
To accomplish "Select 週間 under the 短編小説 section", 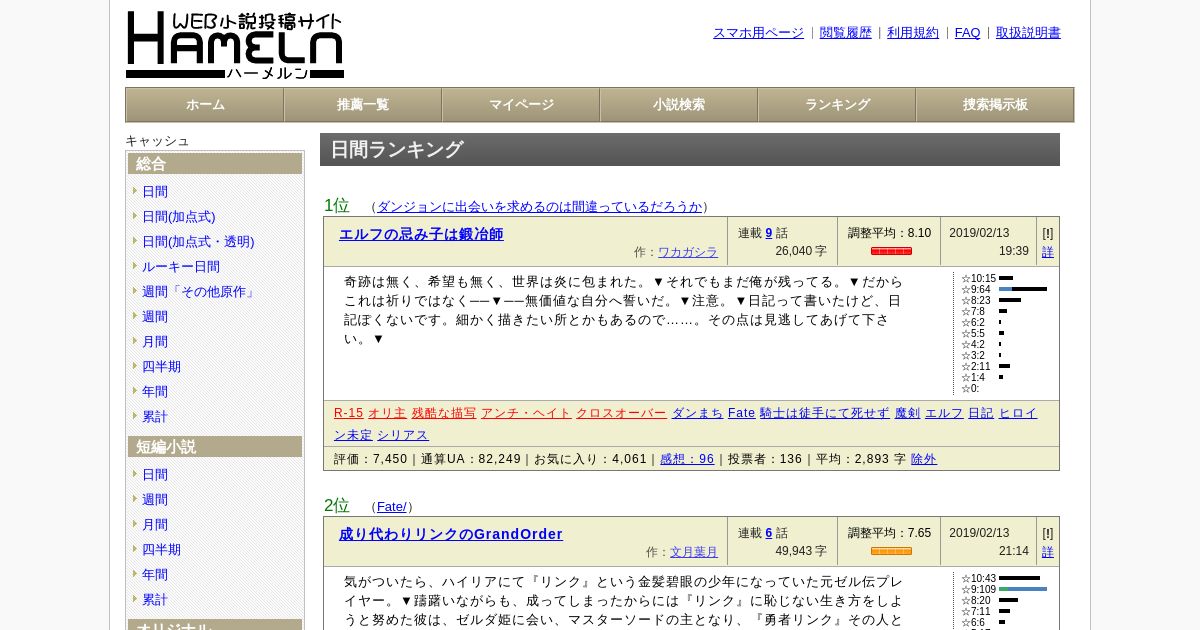I will [155, 500].
